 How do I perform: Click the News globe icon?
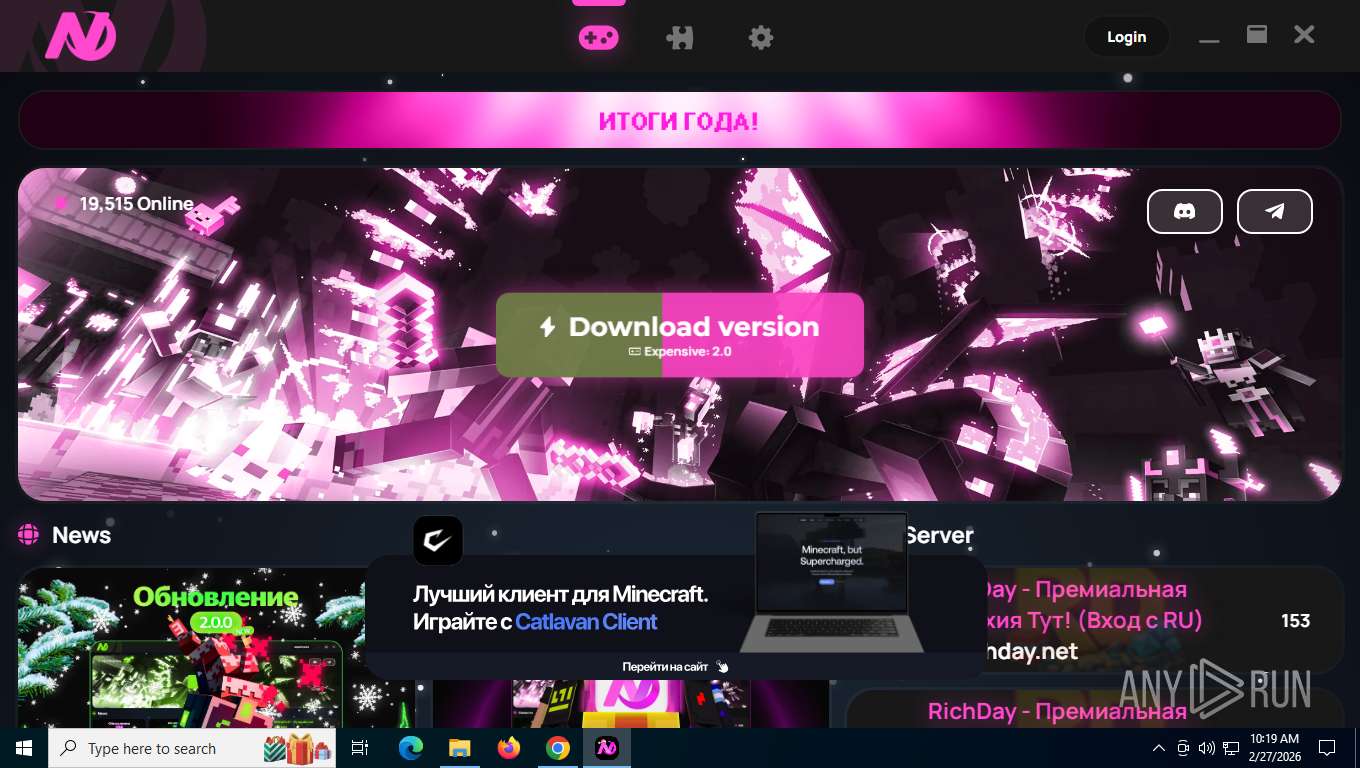pyautogui.click(x=29, y=535)
